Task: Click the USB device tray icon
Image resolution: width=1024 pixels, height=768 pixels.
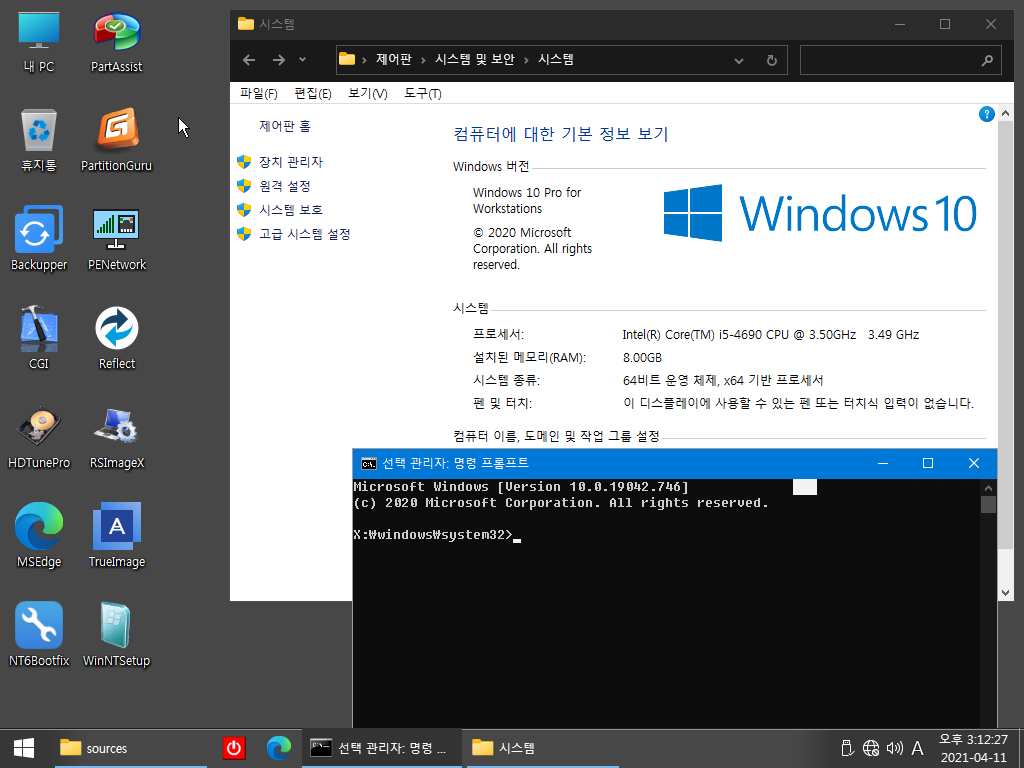Action: pos(846,748)
